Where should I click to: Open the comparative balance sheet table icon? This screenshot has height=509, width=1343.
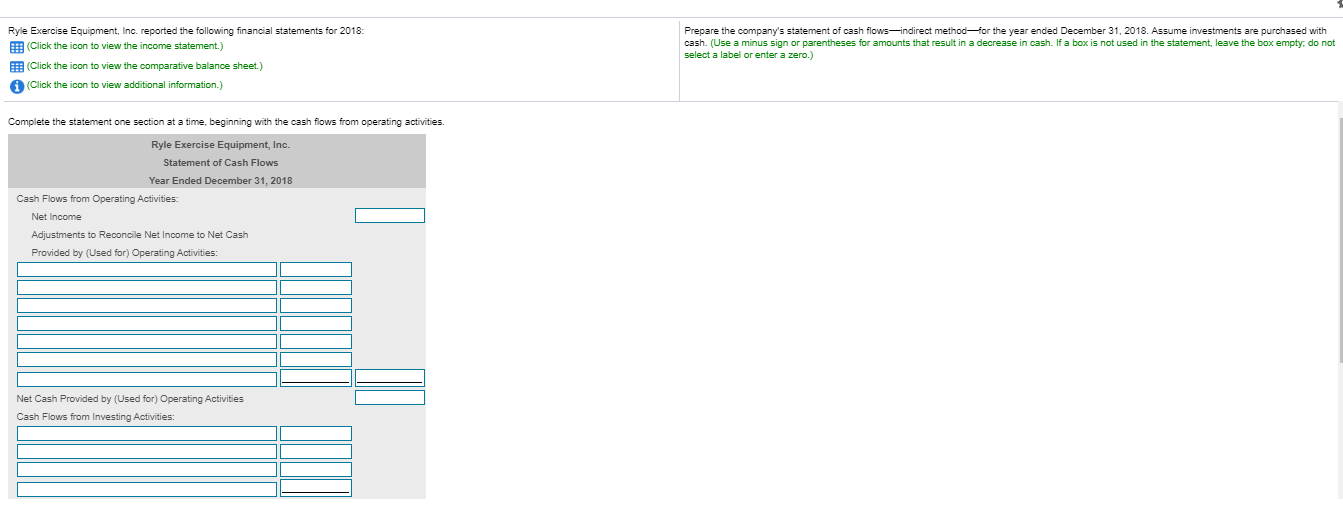pos(16,66)
